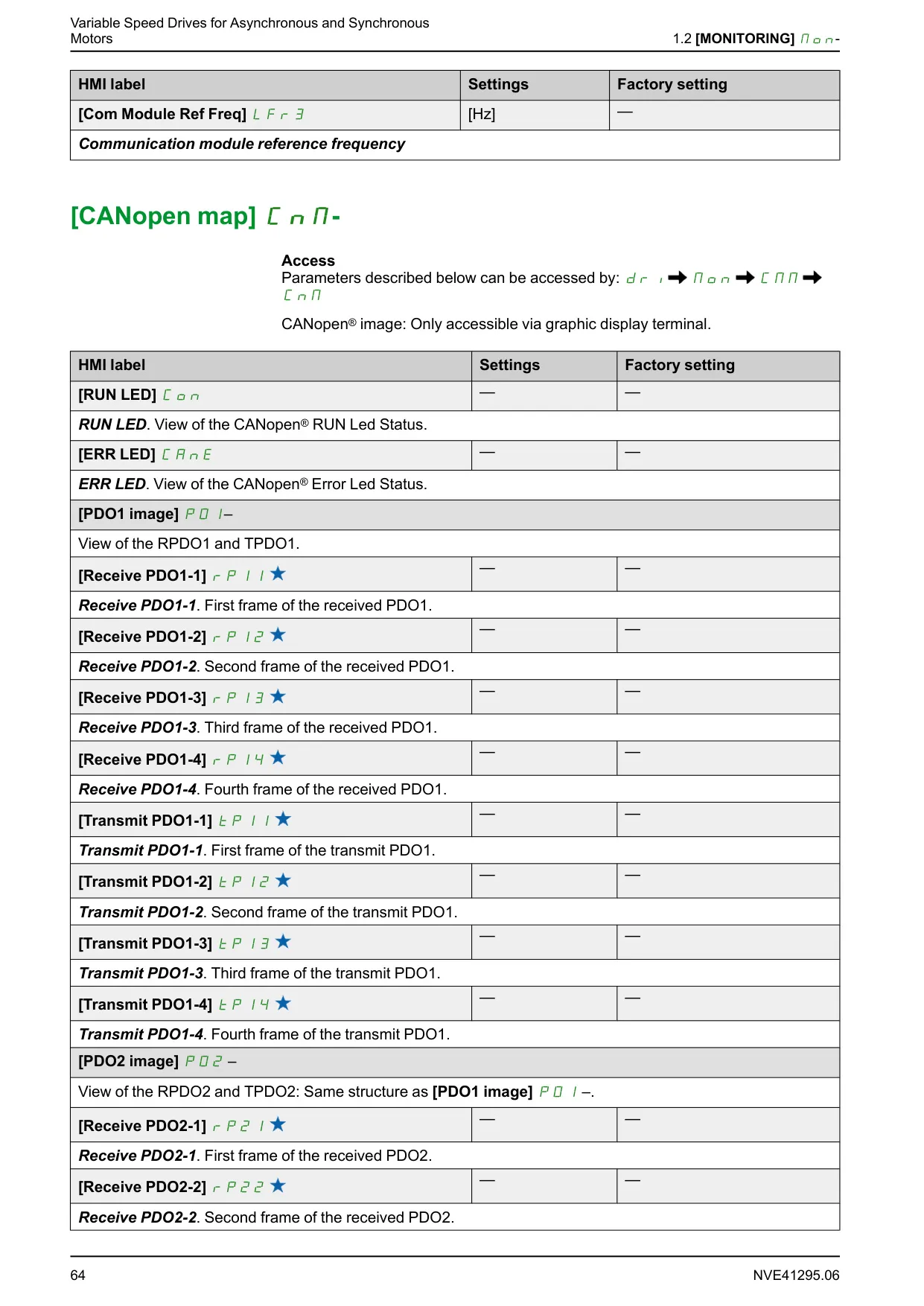
Task: Click the star icon beside Receive PDO1-2
Action: pos(278,634)
